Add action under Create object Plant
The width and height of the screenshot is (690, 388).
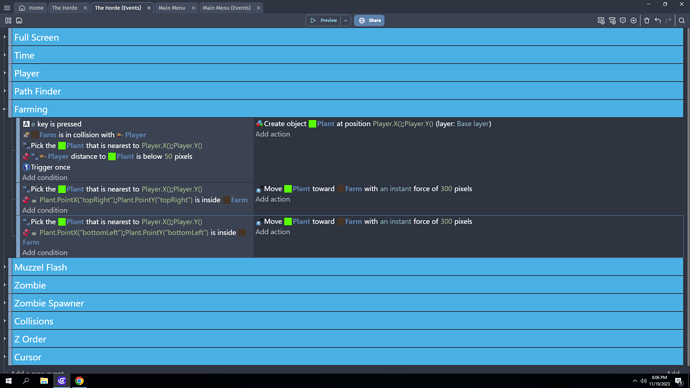[x=273, y=134]
